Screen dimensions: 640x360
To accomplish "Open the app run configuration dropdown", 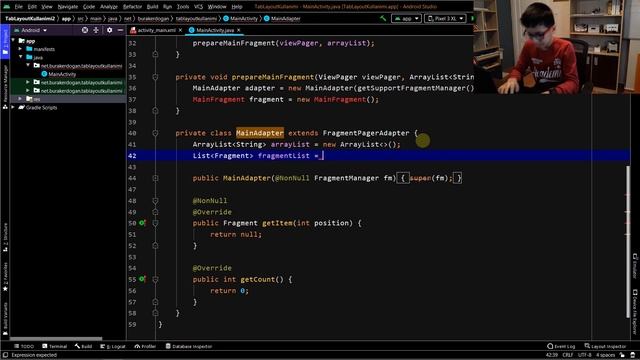I will [x=406, y=18].
